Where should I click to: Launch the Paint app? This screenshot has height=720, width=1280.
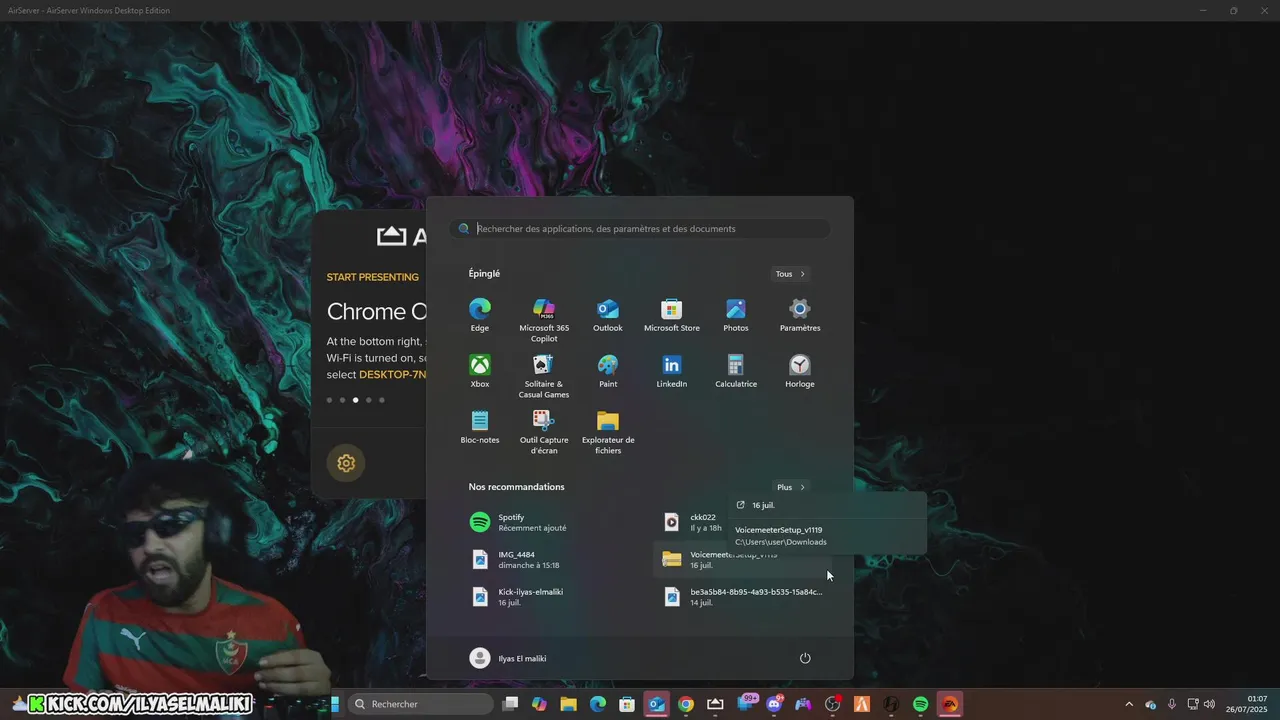click(608, 371)
